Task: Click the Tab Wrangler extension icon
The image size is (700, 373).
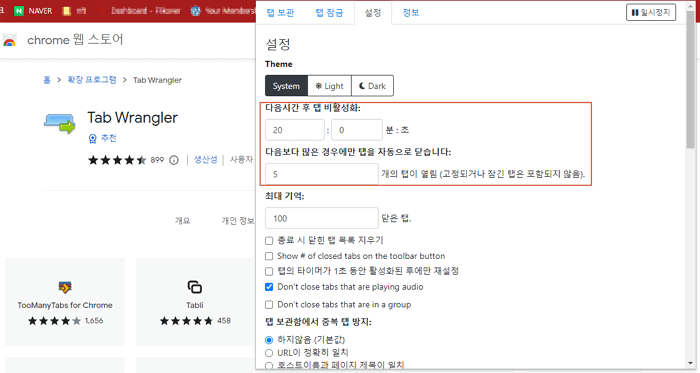Action: [x=60, y=124]
